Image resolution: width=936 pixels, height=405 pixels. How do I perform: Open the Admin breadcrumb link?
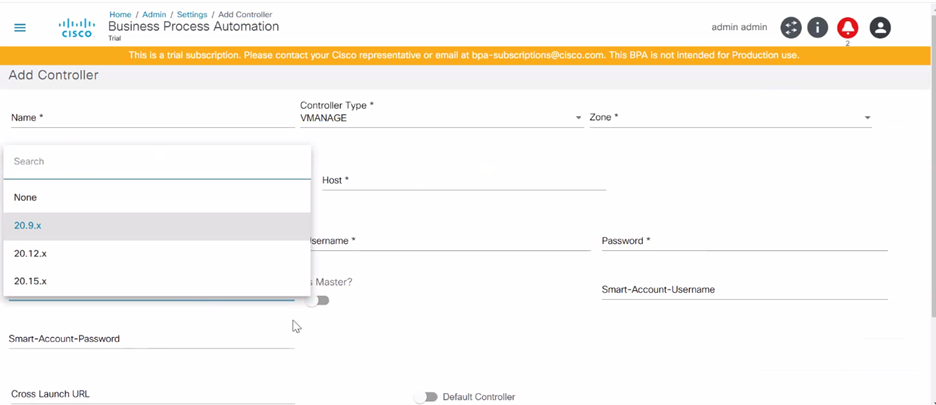(x=154, y=15)
